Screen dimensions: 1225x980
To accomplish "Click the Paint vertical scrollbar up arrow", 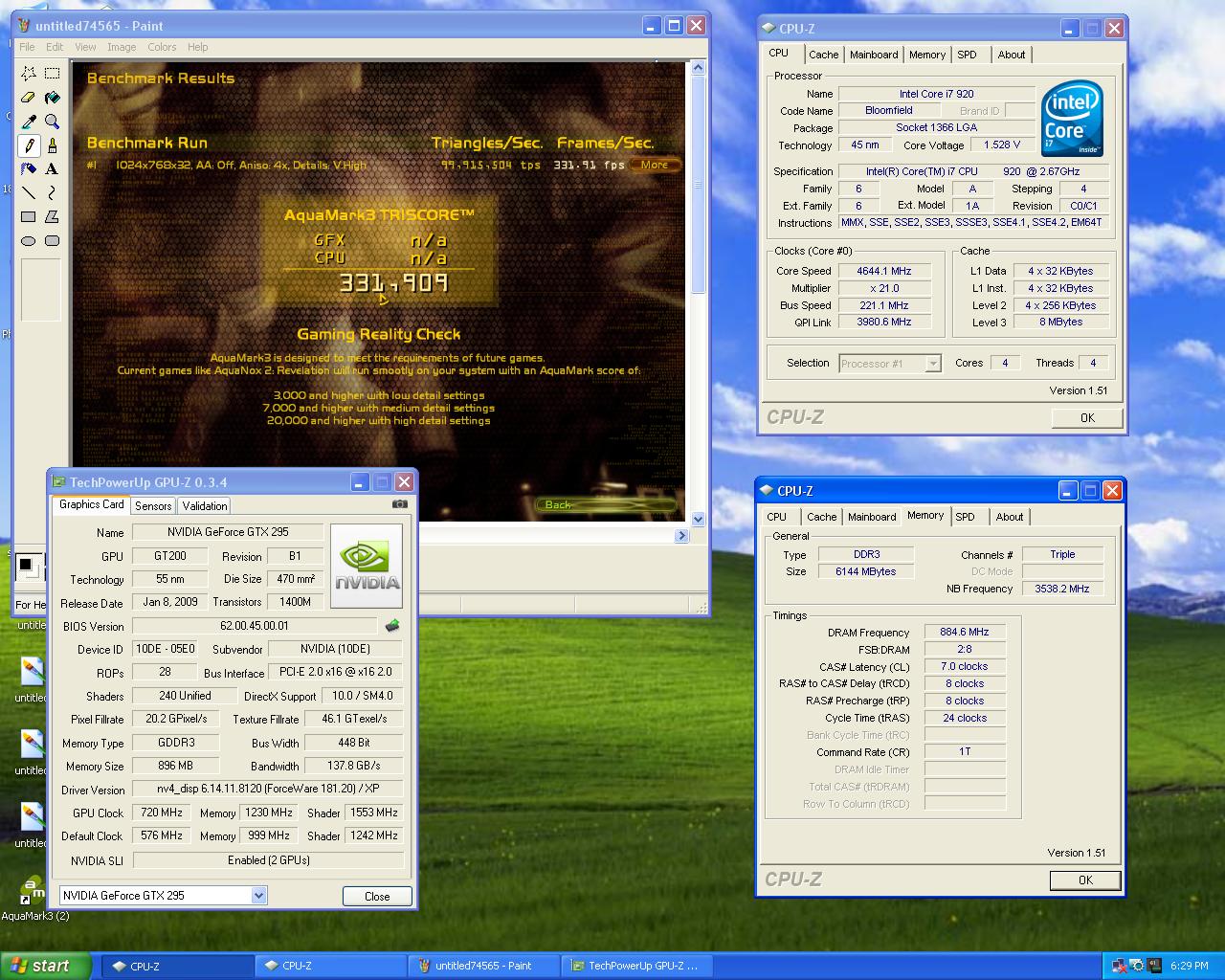I will click(698, 68).
